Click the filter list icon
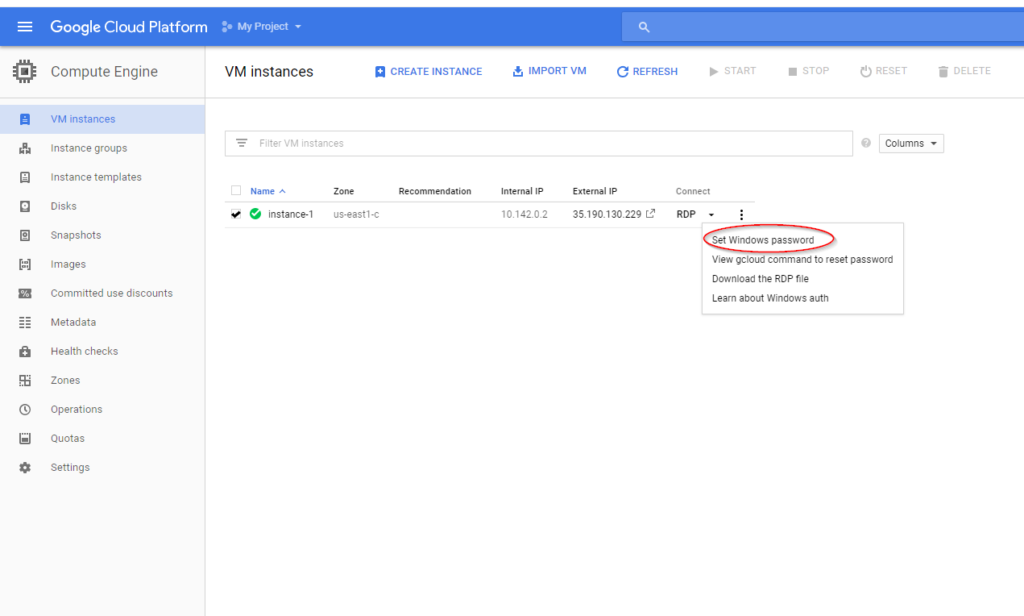1024x616 pixels. [x=242, y=143]
